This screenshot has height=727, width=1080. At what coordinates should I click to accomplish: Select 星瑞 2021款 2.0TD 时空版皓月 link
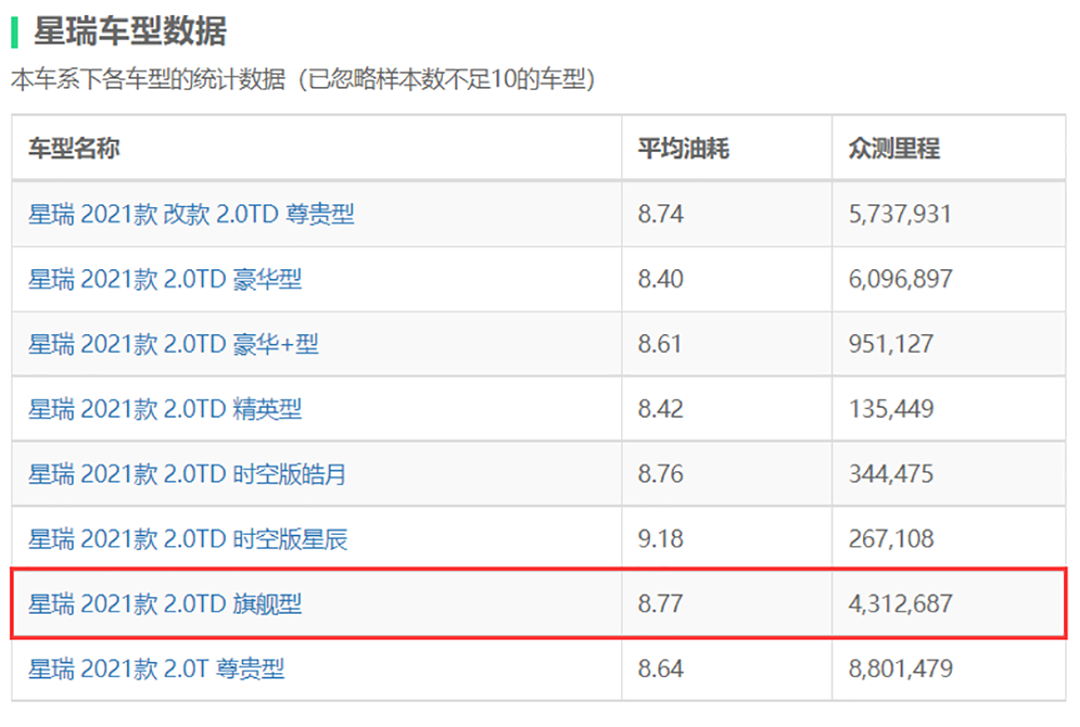tap(187, 474)
